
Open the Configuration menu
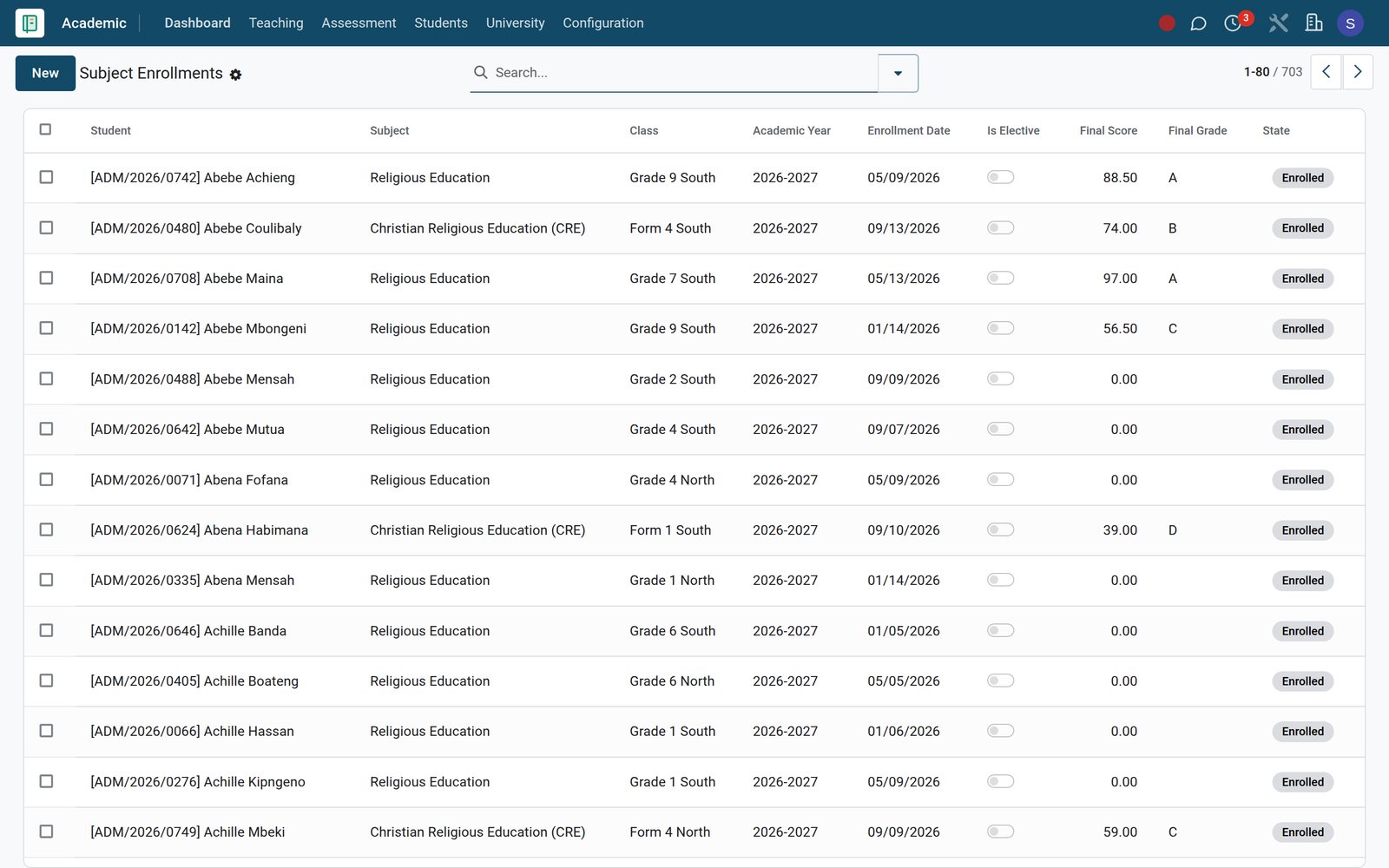603,23
